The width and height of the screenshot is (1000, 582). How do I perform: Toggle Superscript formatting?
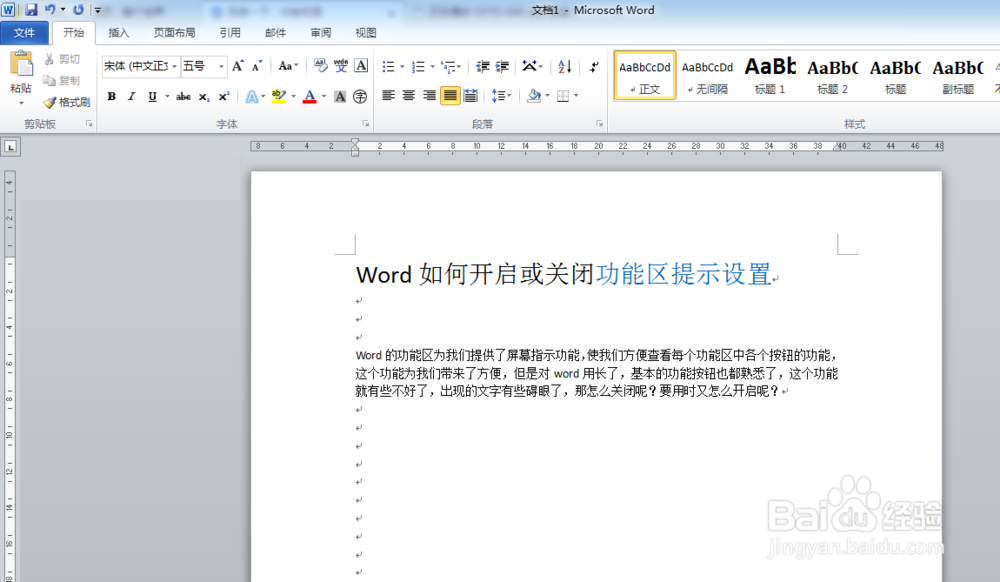[224, 96]
